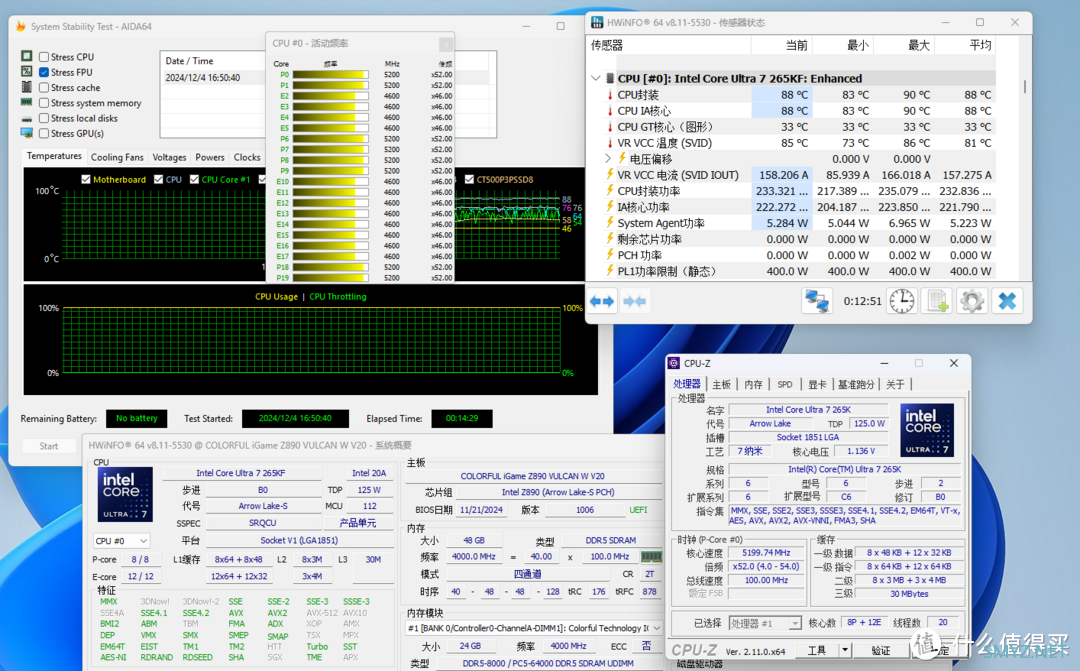Image resolution: width=1080 pixels, height=671 pixels.
Task: Open the SPD tab in CPU-Z
Action: pyautogui.click(x=785, y=384)
